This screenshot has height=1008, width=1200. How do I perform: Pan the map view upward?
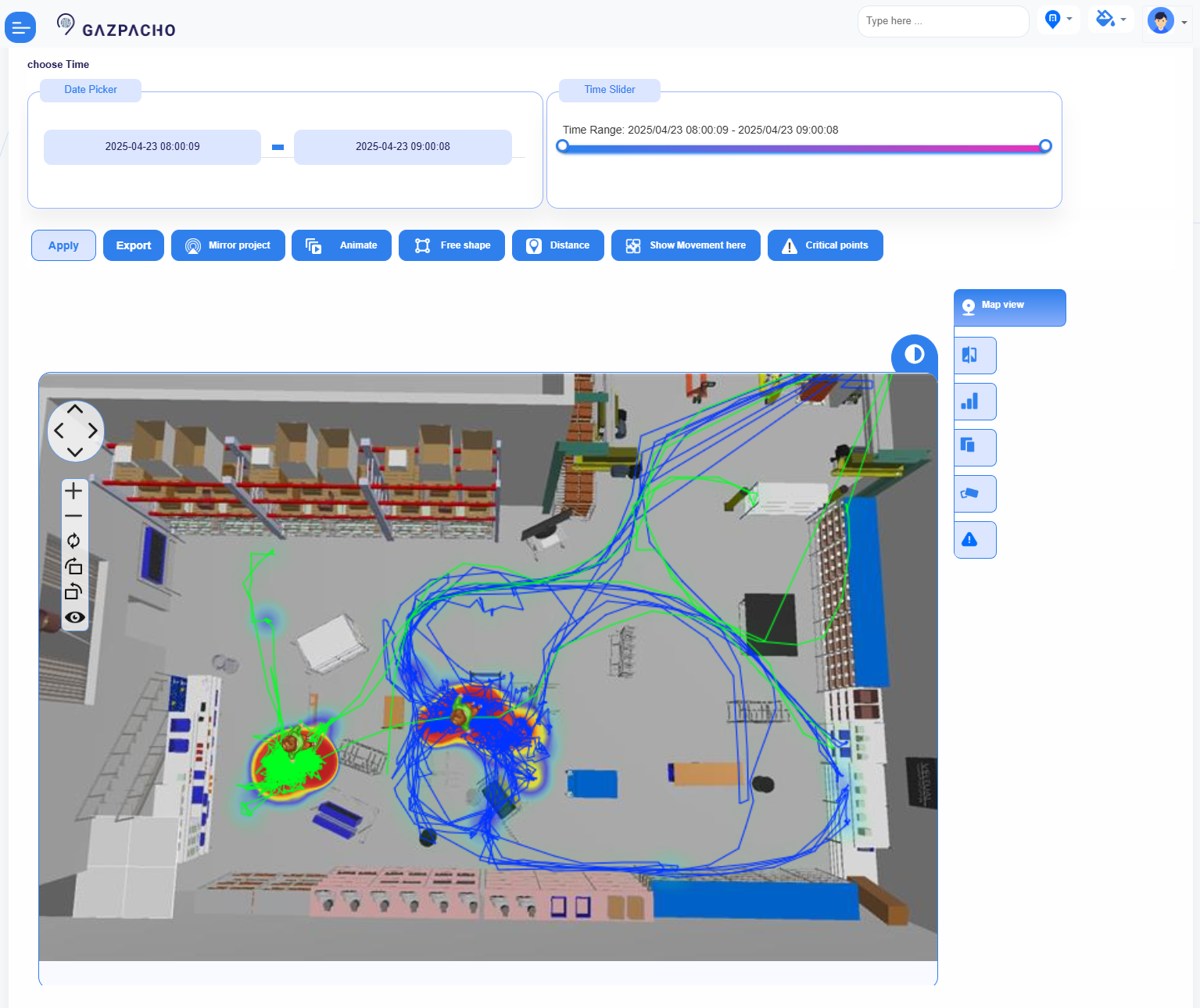[x=75, y=409]
